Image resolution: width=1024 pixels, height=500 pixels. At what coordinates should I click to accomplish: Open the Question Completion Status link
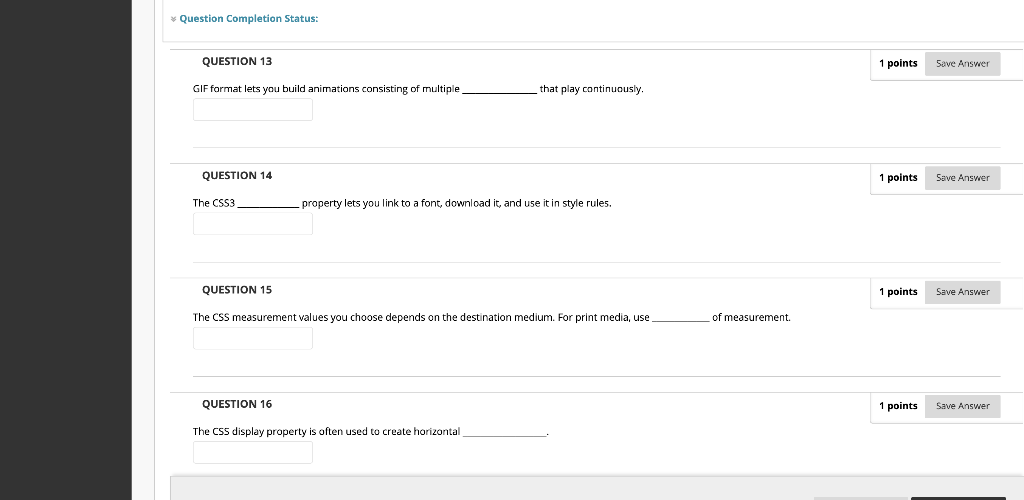click(249, 19)
